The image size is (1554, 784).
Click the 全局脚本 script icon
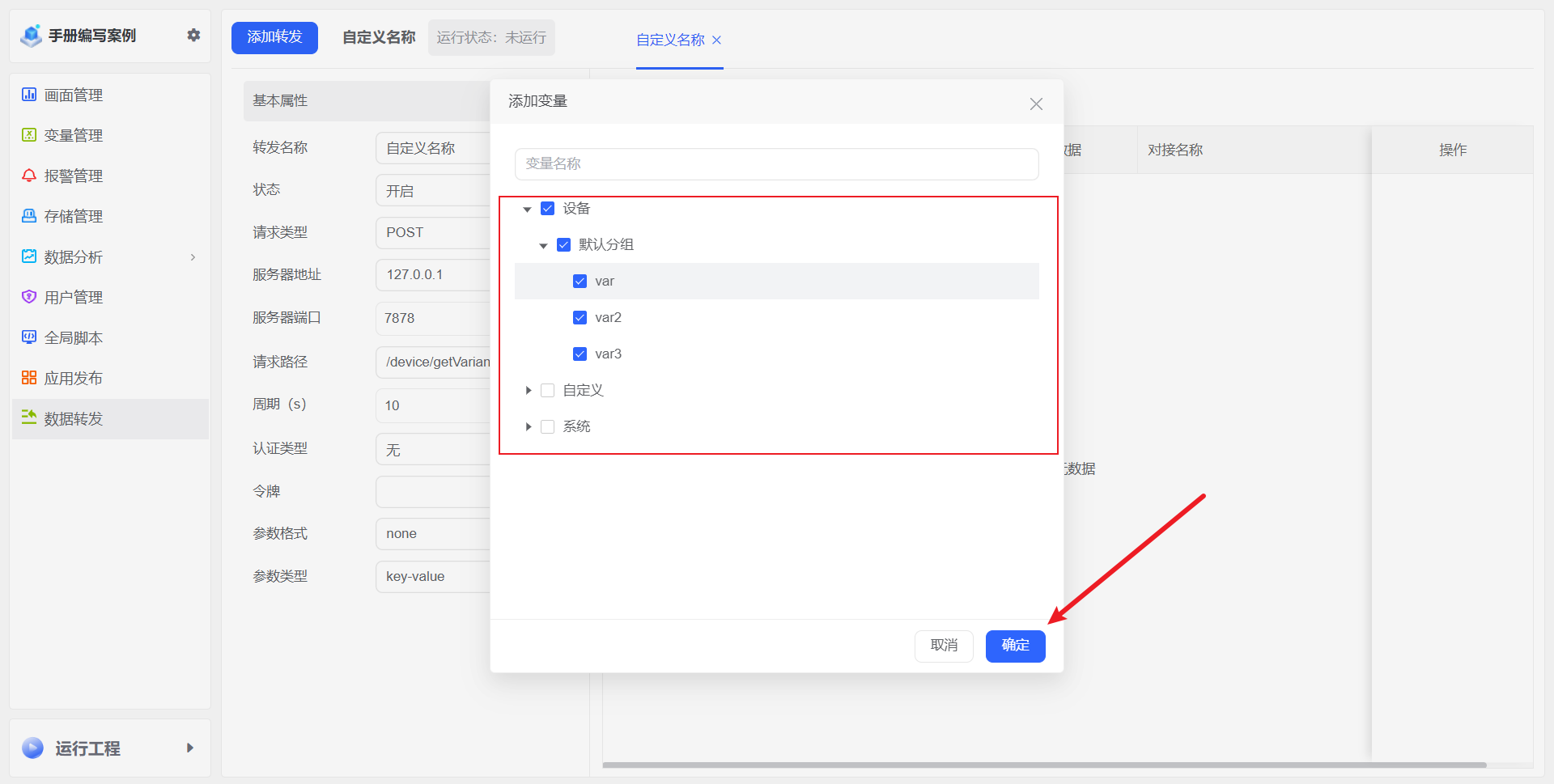29,337
